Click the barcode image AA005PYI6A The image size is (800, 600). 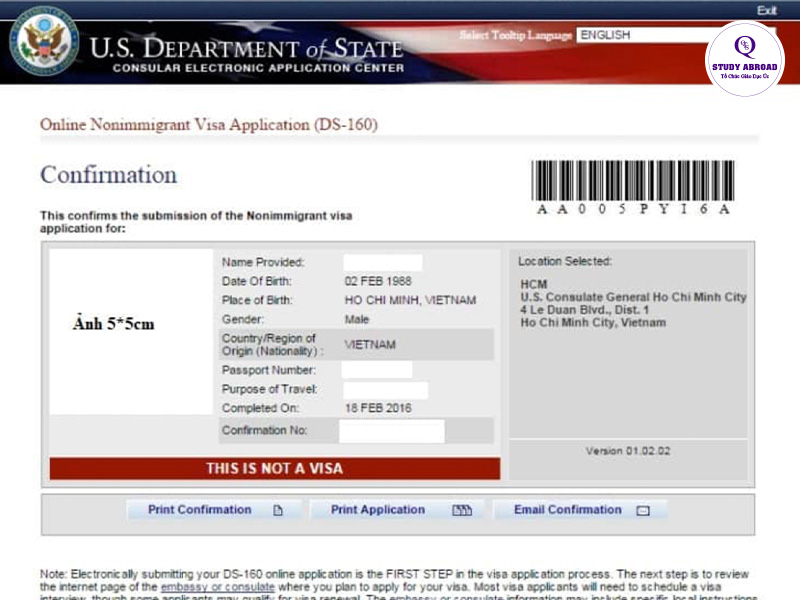(633, 187)
